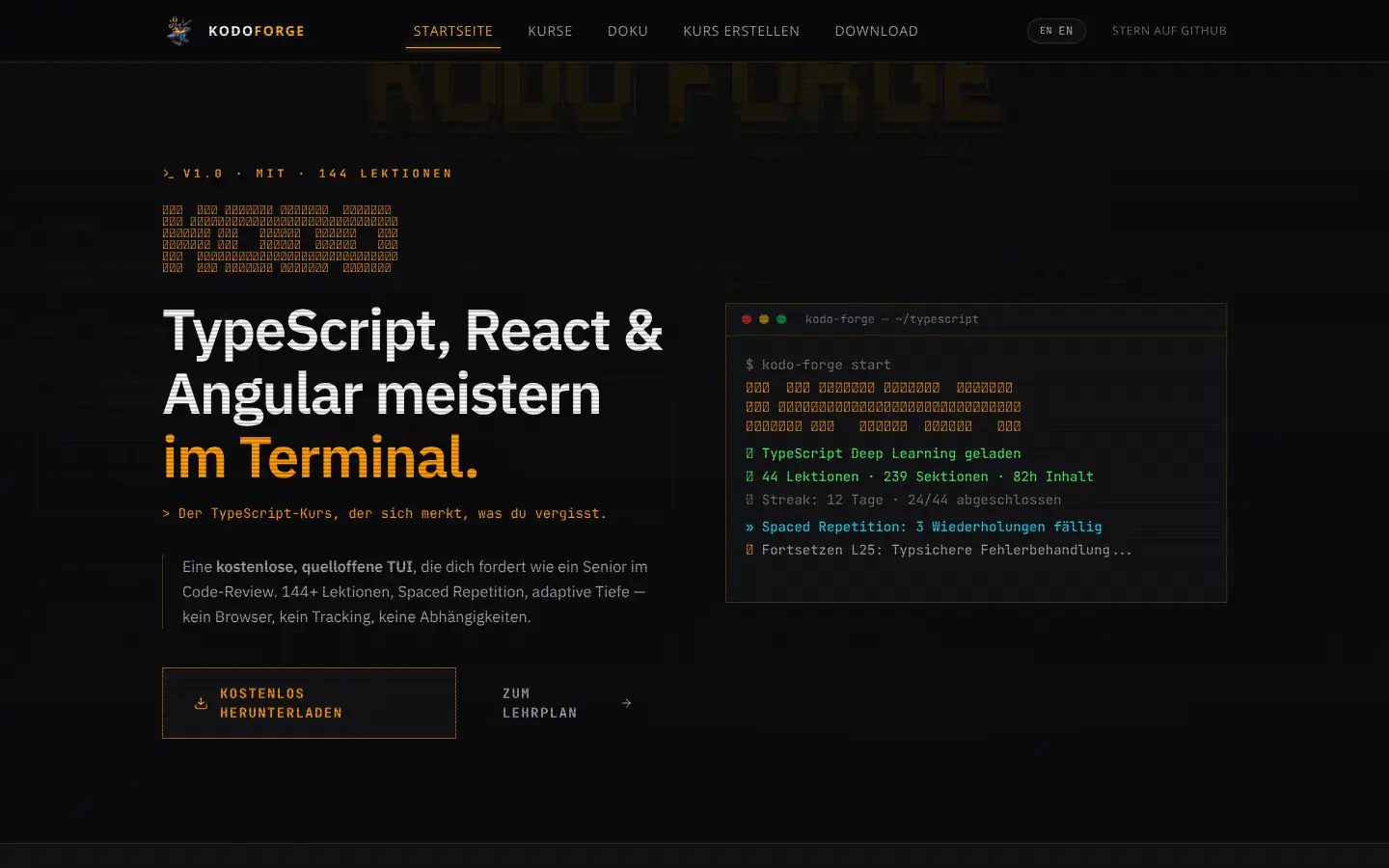Click the '$ kodo-forge start' command line

pyautogui.click(x=818, y=365)
